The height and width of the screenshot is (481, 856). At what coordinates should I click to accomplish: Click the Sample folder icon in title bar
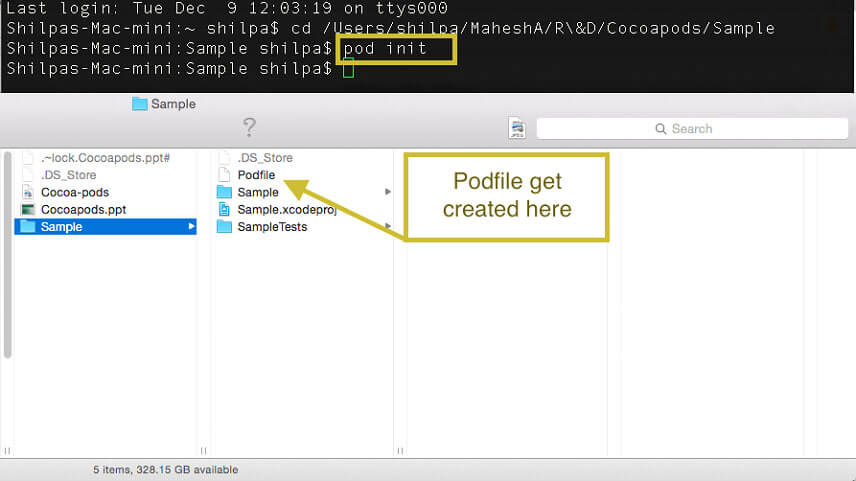[140, 104]
